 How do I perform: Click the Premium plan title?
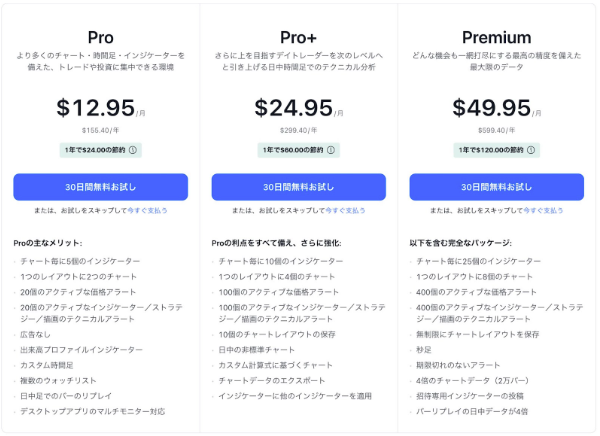[497, 38]
